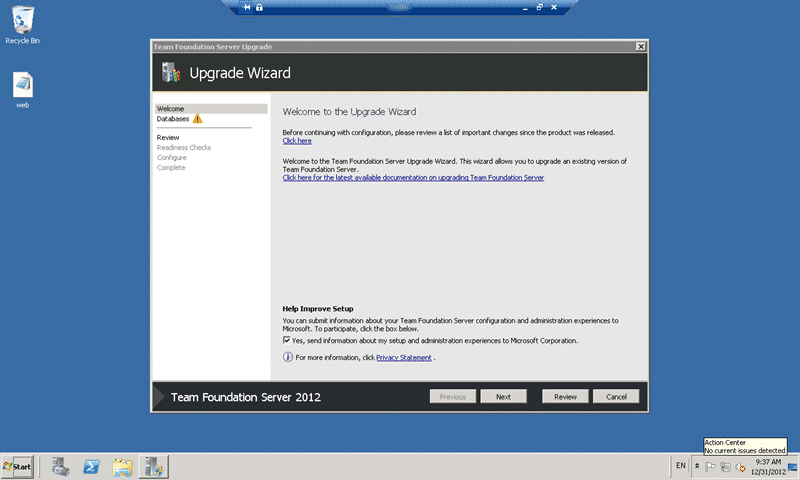Select the Team Foundation Server taskbar item

click(x=154, y=466)
